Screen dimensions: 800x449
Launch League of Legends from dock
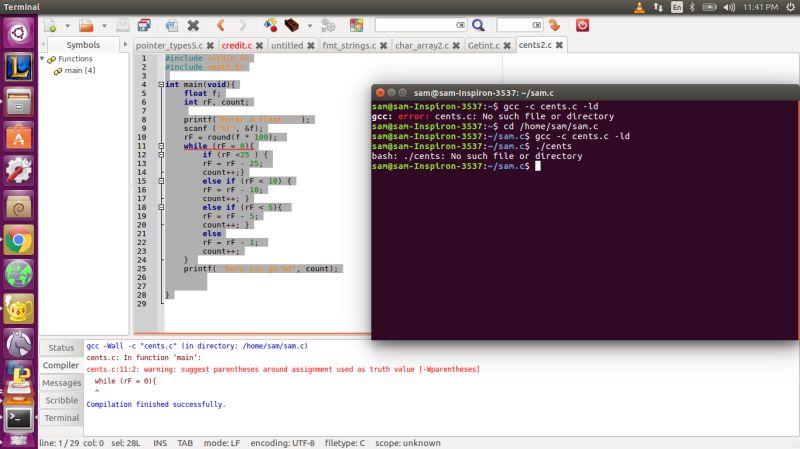19,67
